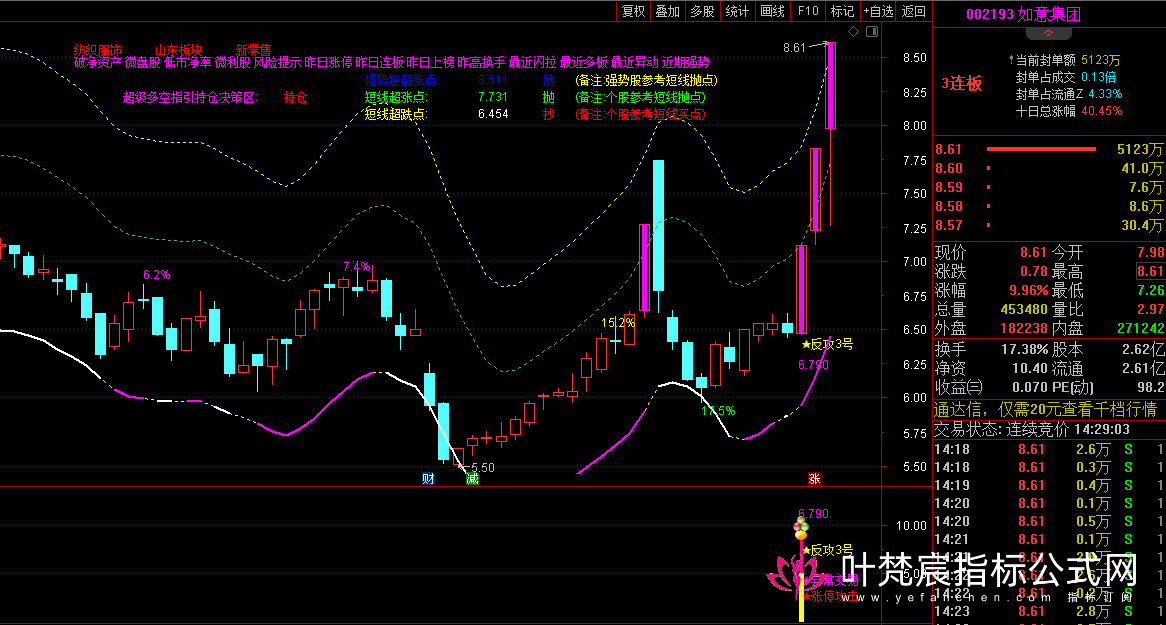Click the 交易状态 连续竞价 status line
The width and height of the screenshot is (1166, 625).
pyautogui.click(x=1033, y=429)
